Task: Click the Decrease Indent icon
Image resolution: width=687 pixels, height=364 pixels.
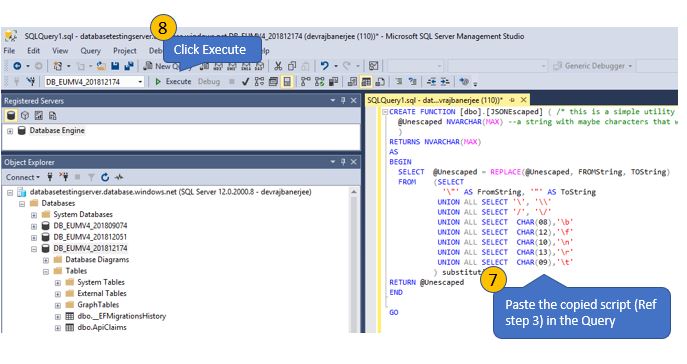Action: [x=431, y=81]
